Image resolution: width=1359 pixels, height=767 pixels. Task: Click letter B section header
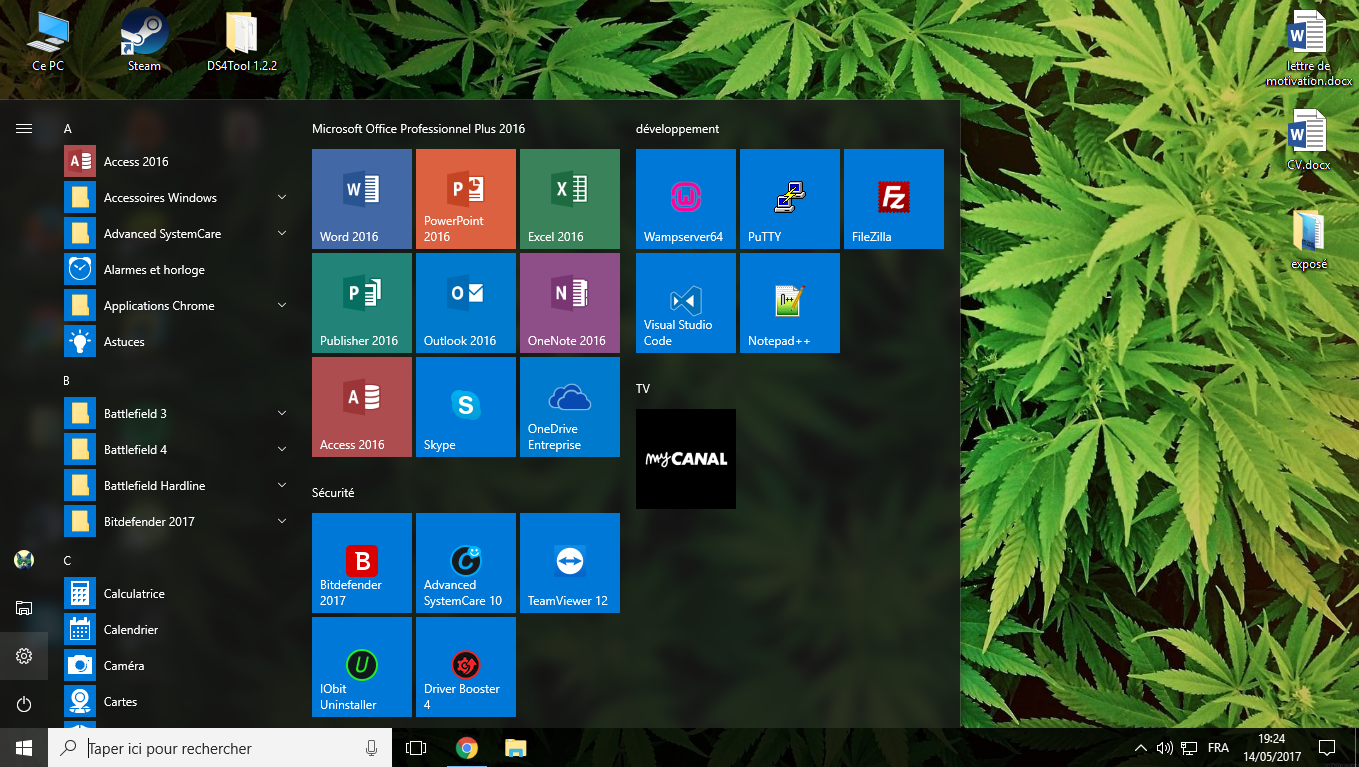(x=67, y=381)
